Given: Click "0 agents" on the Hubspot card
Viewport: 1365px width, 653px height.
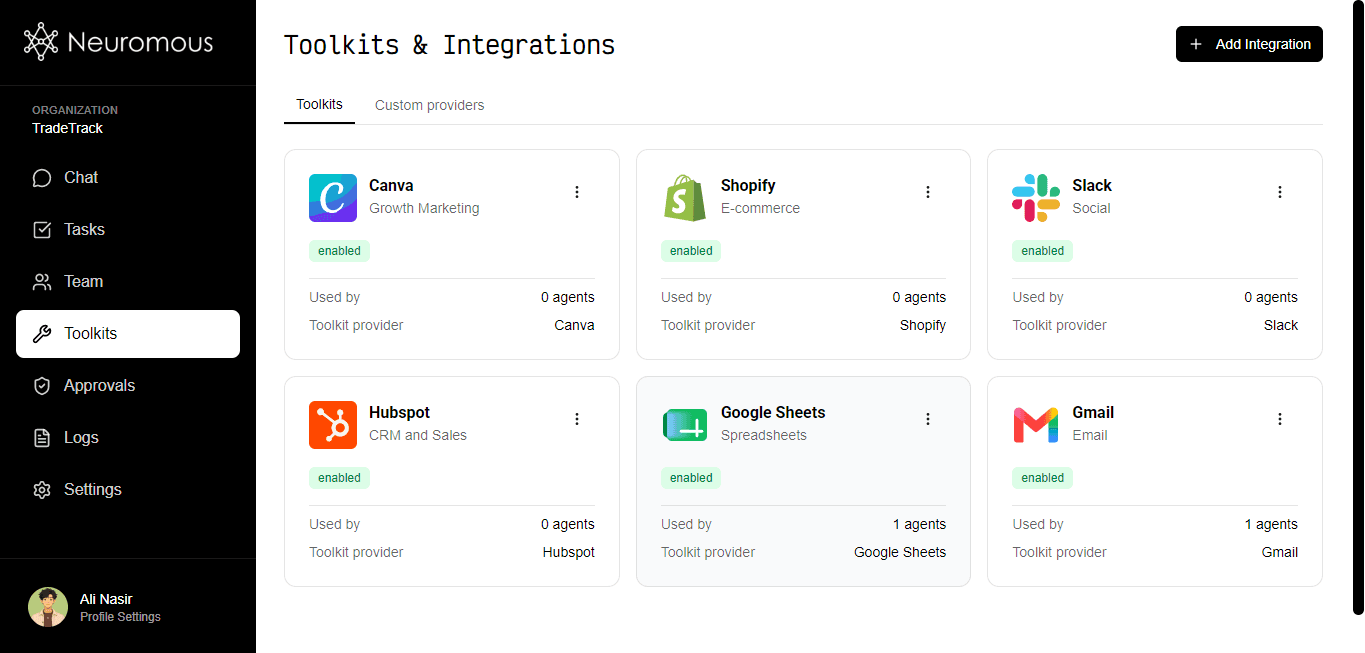Looking at the screenshot, I should click(x=568, y=524).
